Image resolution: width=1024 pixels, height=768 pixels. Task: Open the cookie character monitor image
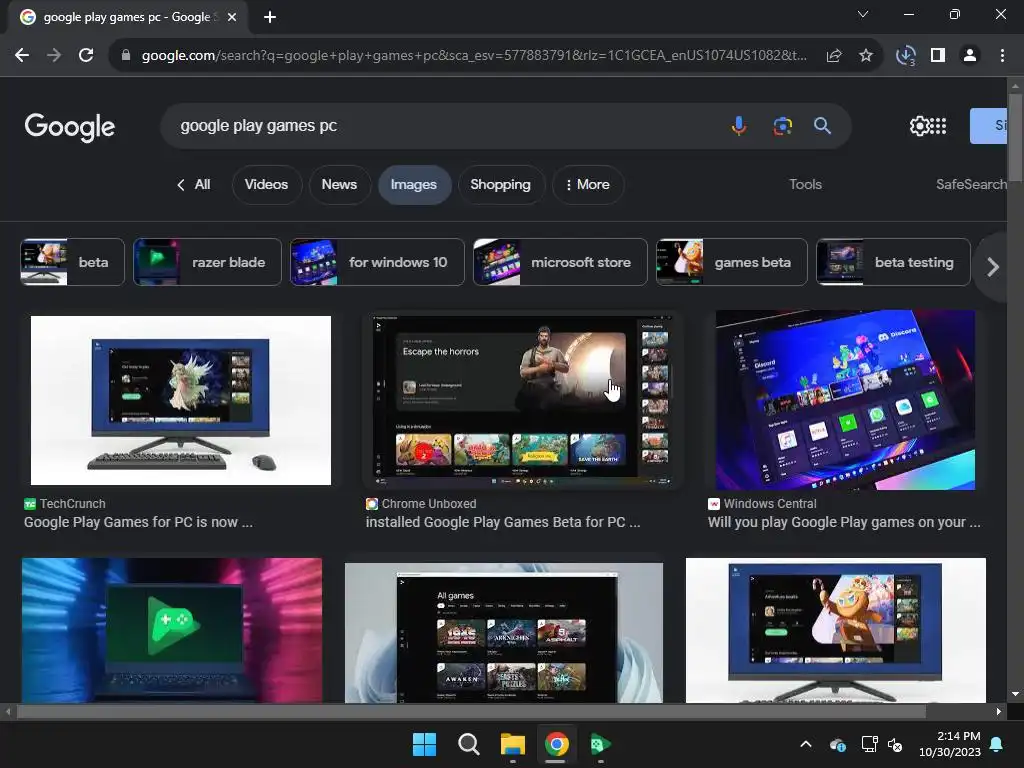[836, 630]
